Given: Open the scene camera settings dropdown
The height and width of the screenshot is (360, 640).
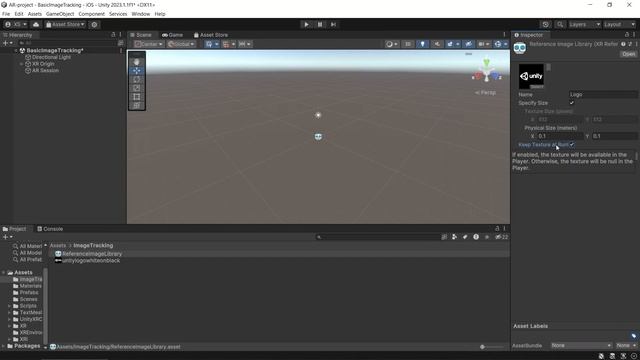Looking at the screenshot, I should [484, 44].
